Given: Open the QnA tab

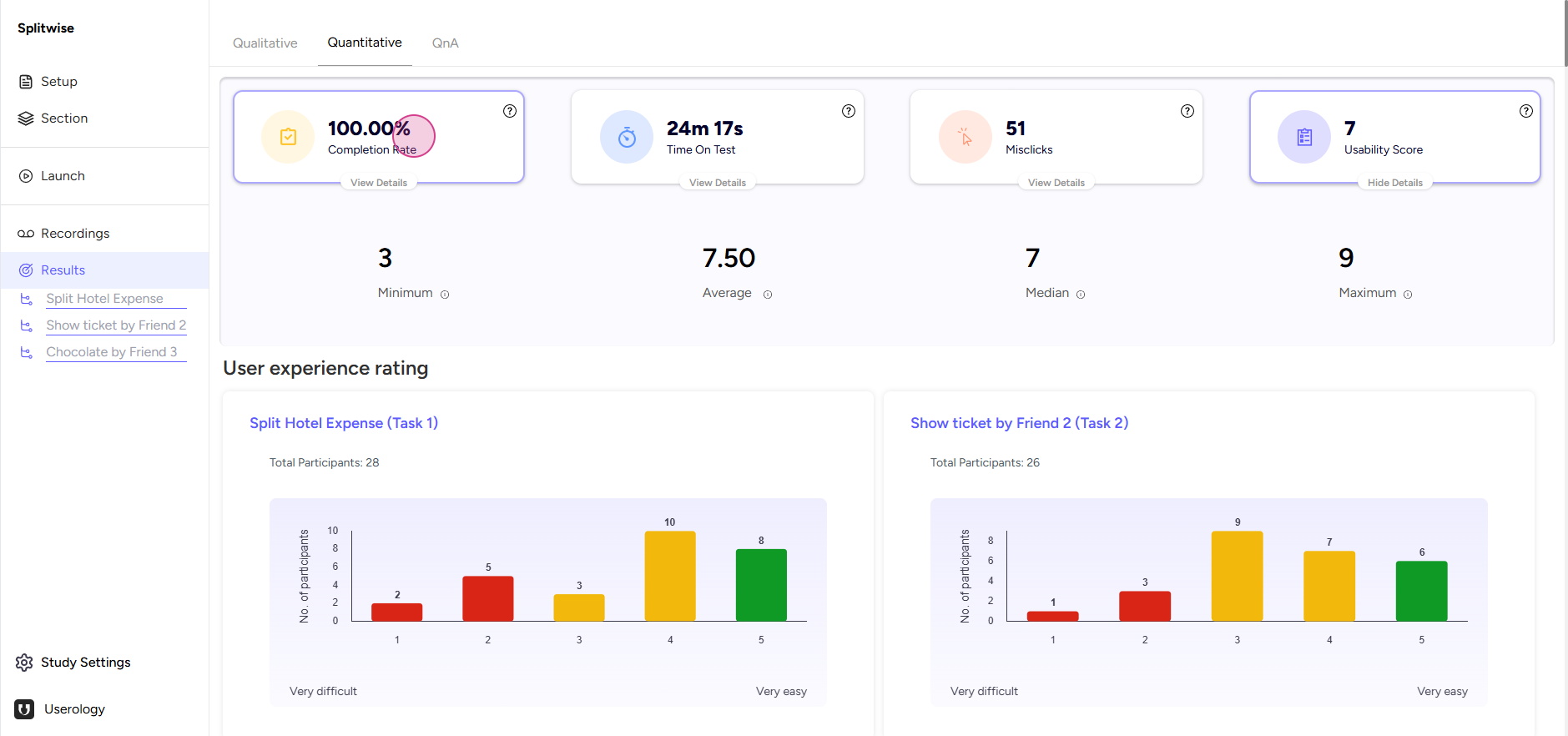Looking at the screenshot, I should point(446,43).
